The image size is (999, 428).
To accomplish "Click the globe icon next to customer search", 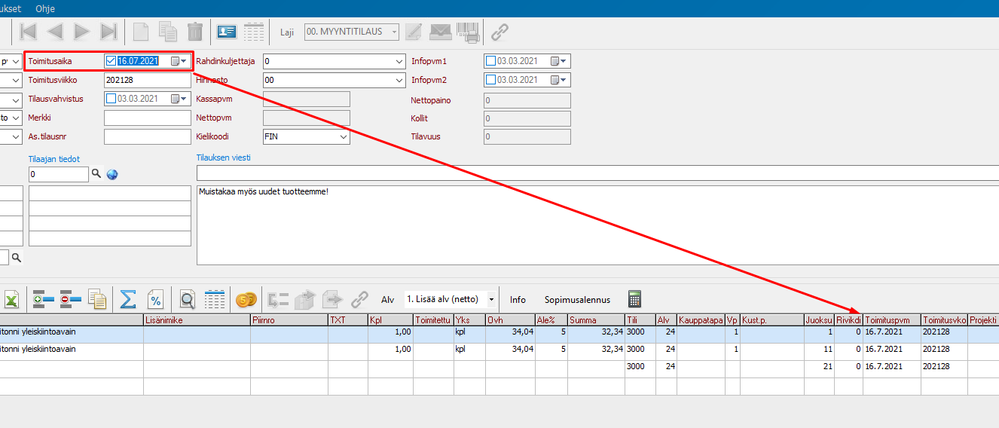I will (112, 175).
